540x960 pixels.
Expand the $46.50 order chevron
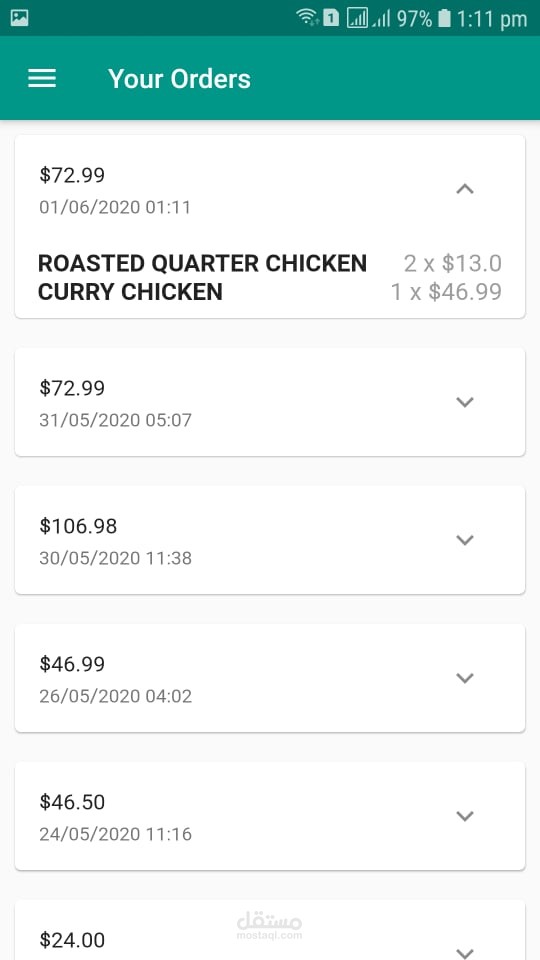pos(465,816)
